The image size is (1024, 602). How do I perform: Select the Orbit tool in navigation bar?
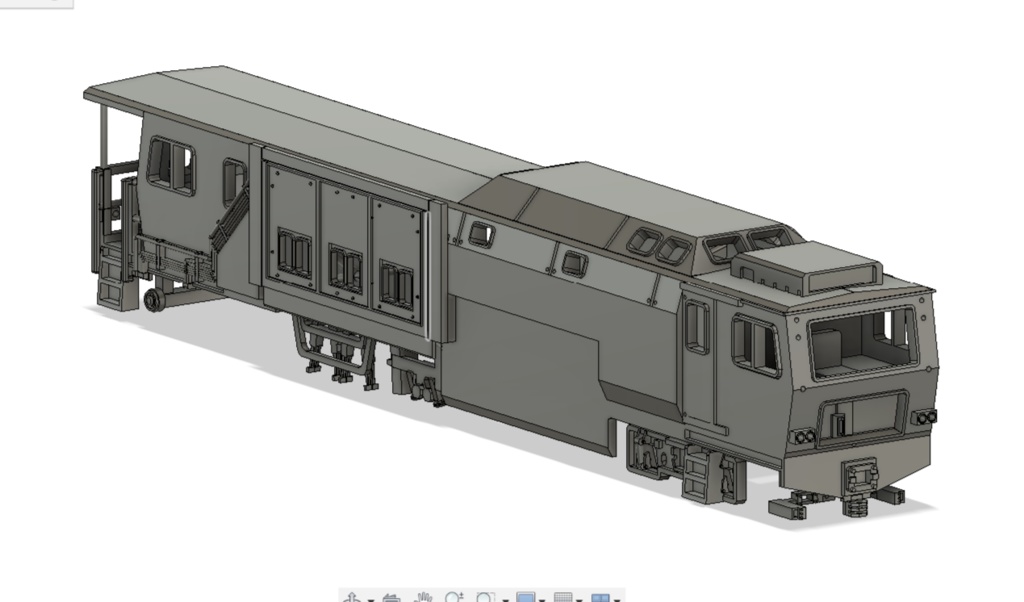(352, 597)
